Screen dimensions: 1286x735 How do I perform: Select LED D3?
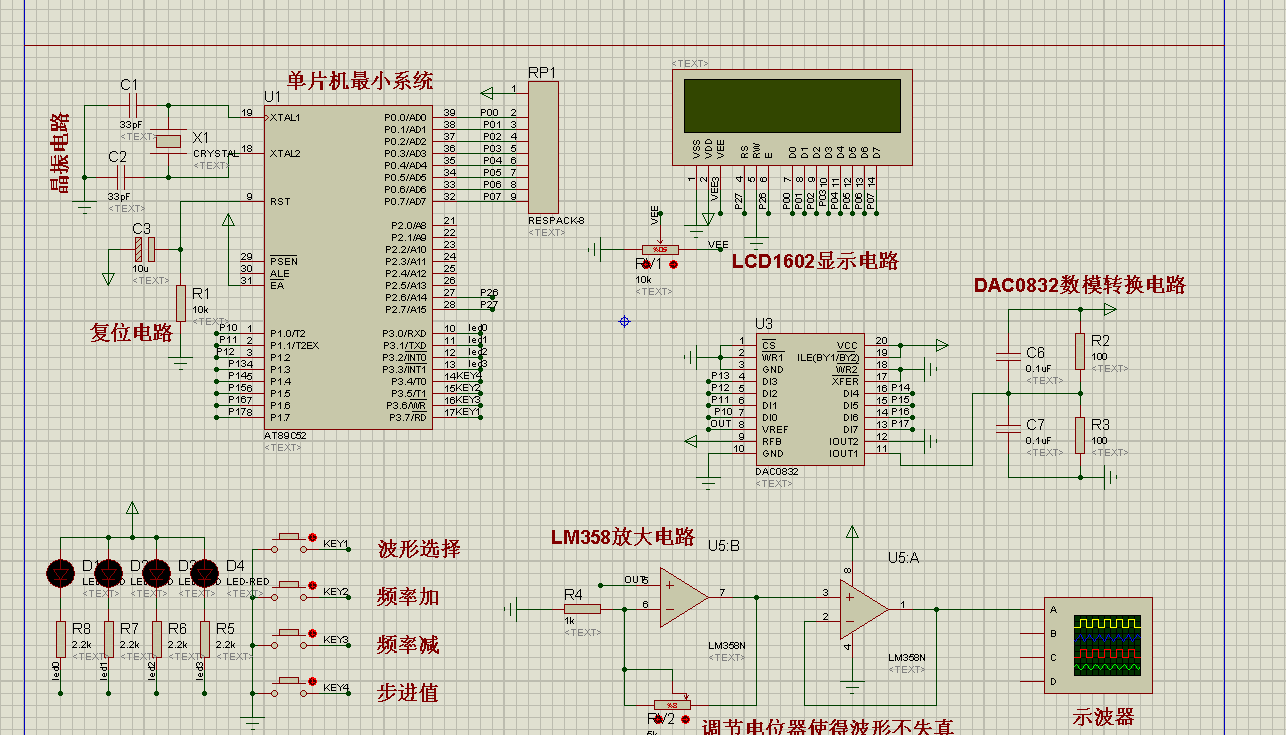(x=156, y=573)
